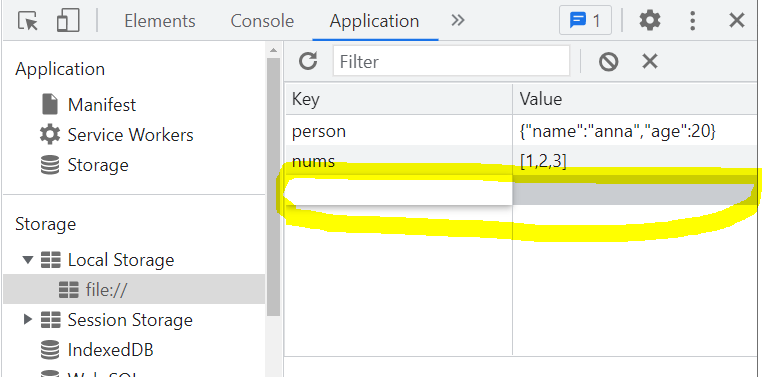
Task: Switch to the Elements tab
Action: [x=160, y=21]
